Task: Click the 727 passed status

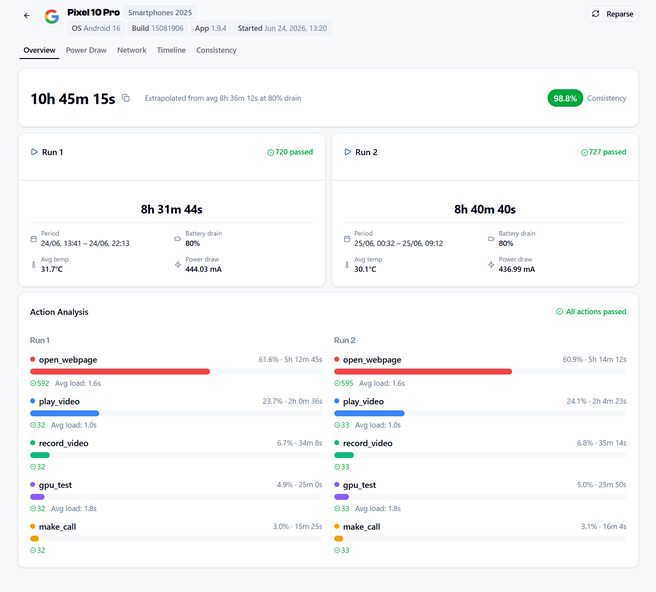Action: click(603, 152)
